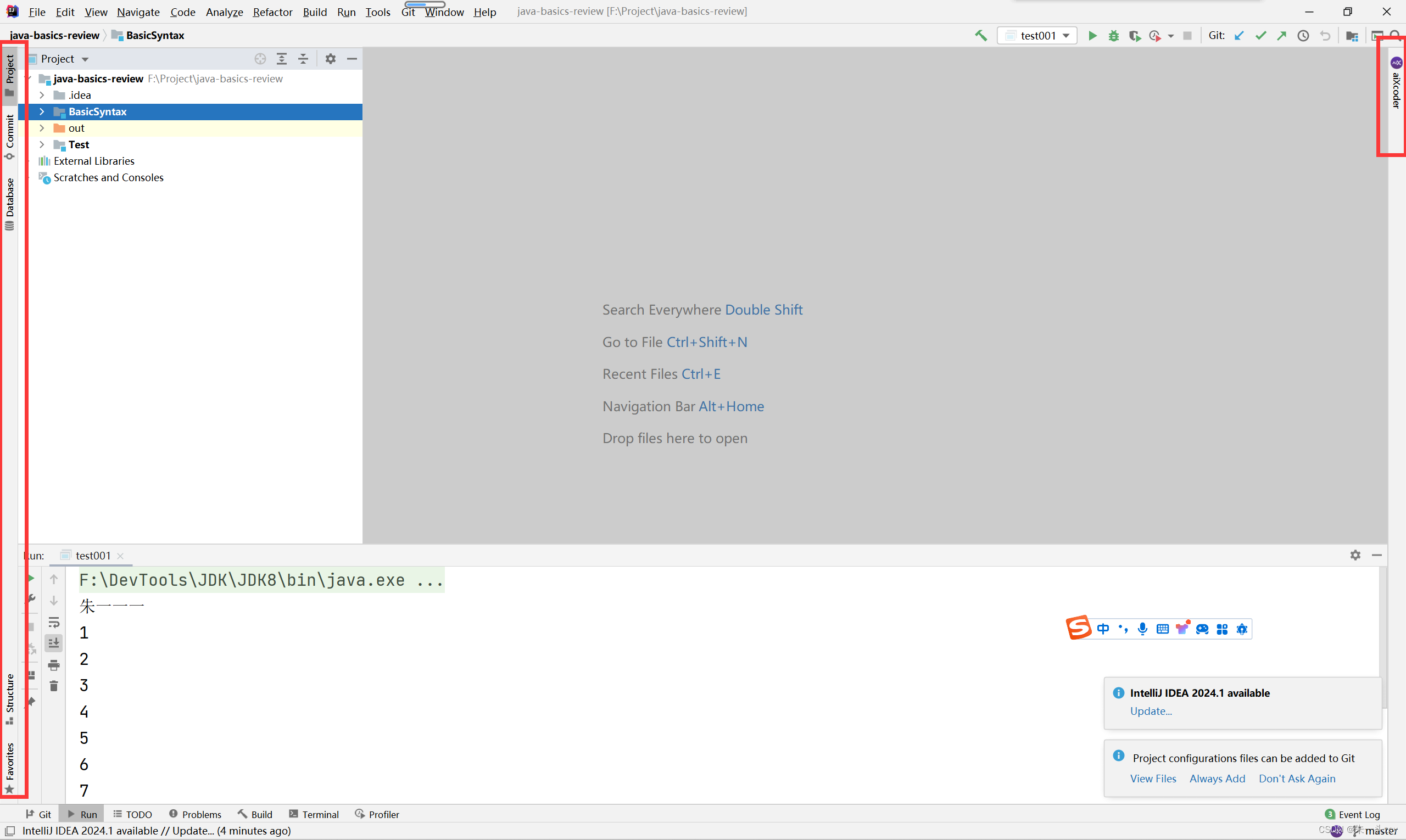Expand the BasicSyntax module
This screenshot has width=1406, height=840.
(42, 111)
